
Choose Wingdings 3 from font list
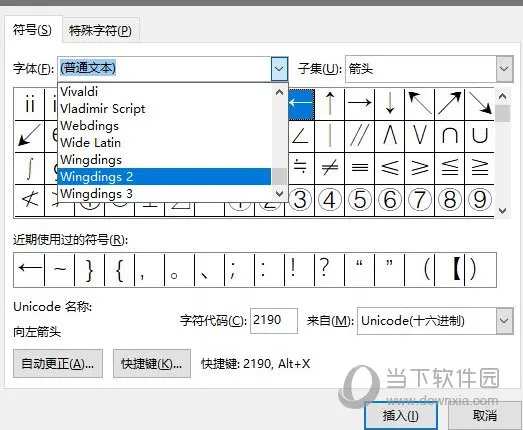[x=165, y=193]
